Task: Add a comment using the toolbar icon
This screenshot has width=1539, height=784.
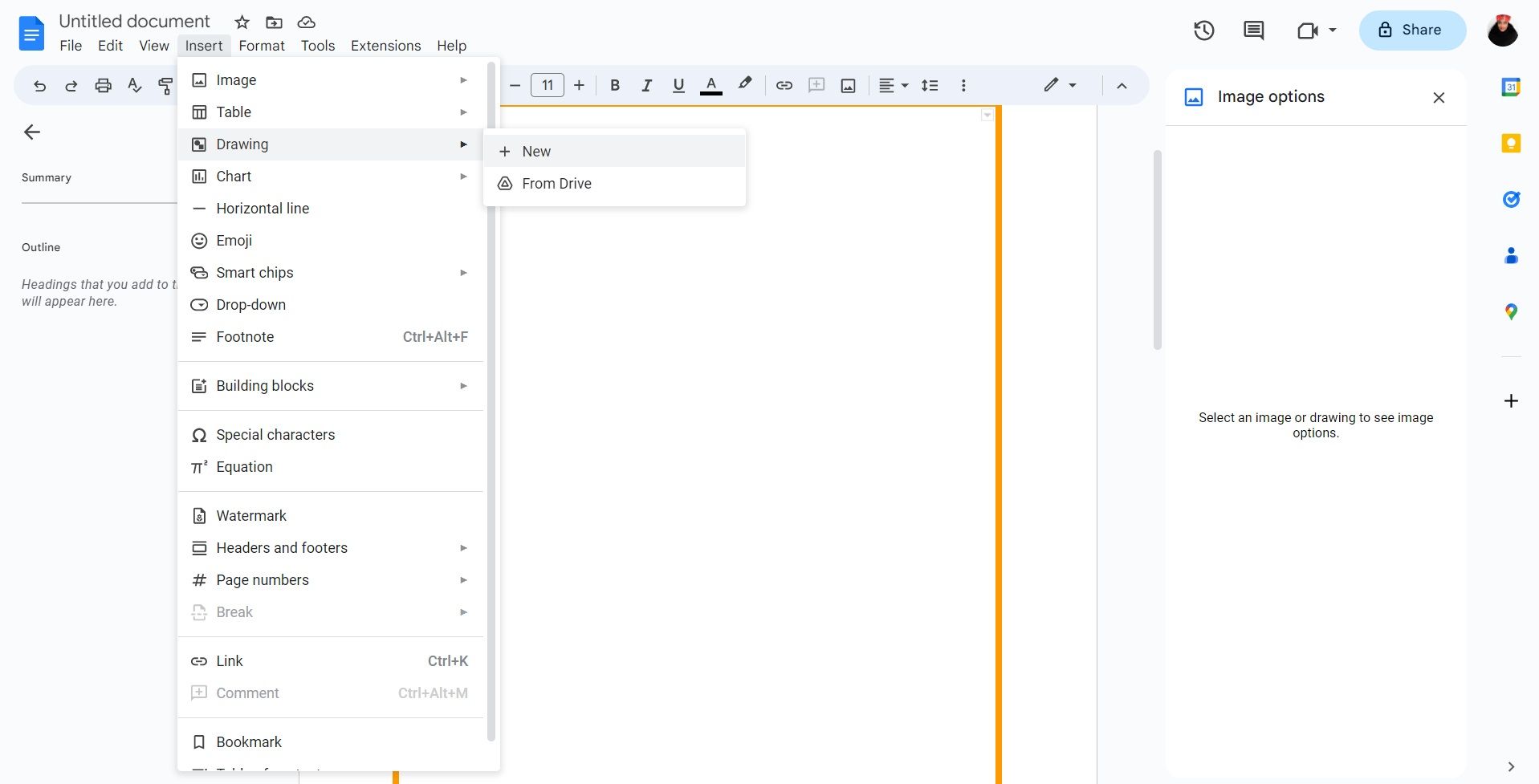Action: click(x=816, y=85)
